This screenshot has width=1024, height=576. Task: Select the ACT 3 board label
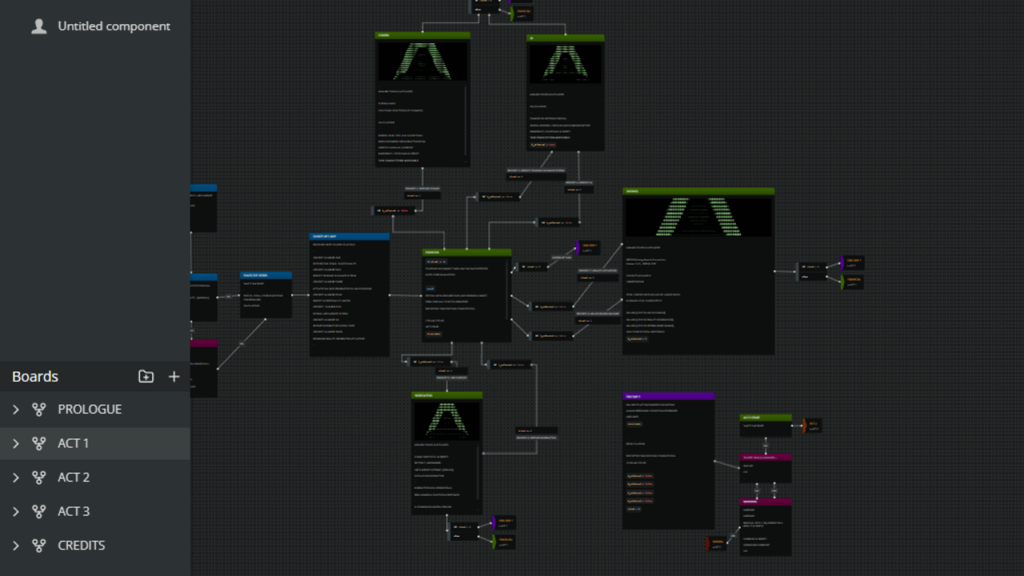pyautogui.click(x=74, y=511)
